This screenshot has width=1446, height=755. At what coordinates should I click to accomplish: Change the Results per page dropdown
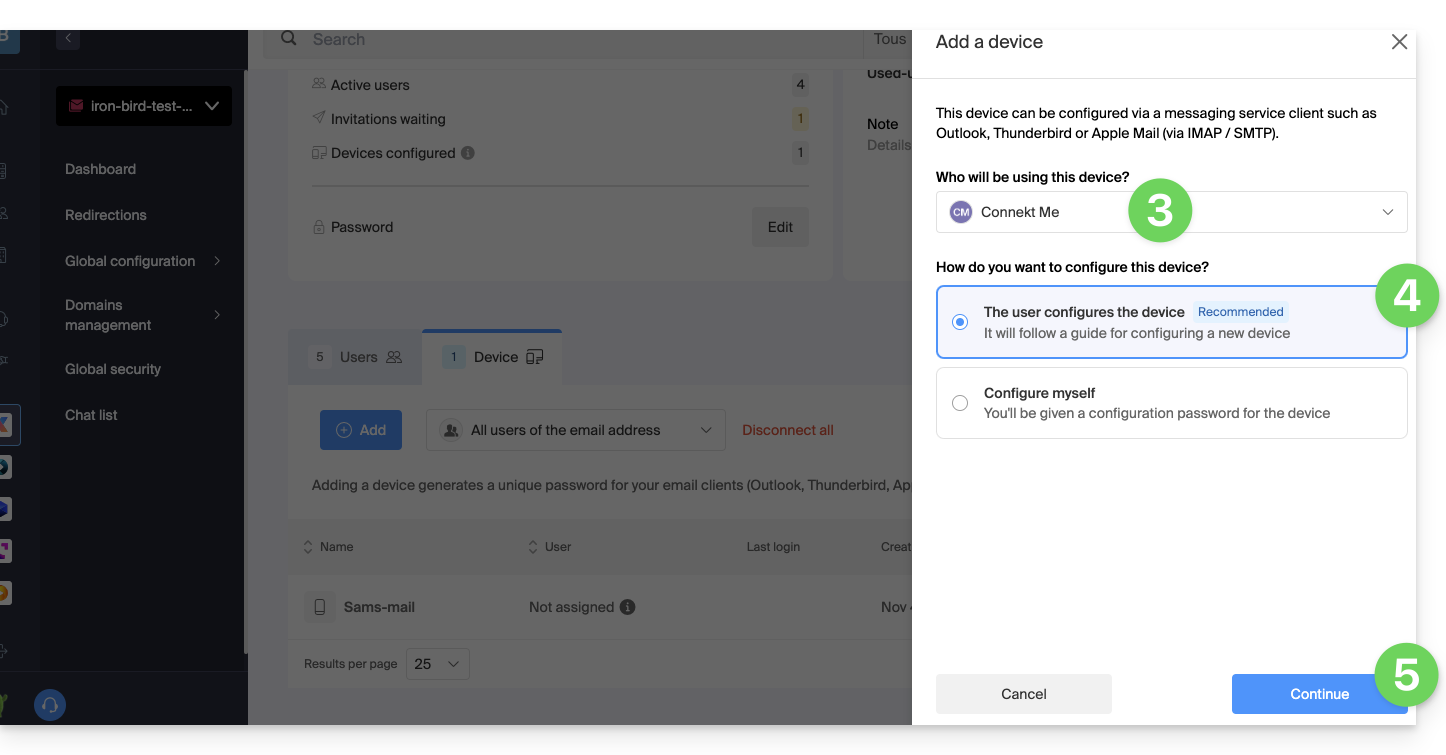(x=437, y=664)
